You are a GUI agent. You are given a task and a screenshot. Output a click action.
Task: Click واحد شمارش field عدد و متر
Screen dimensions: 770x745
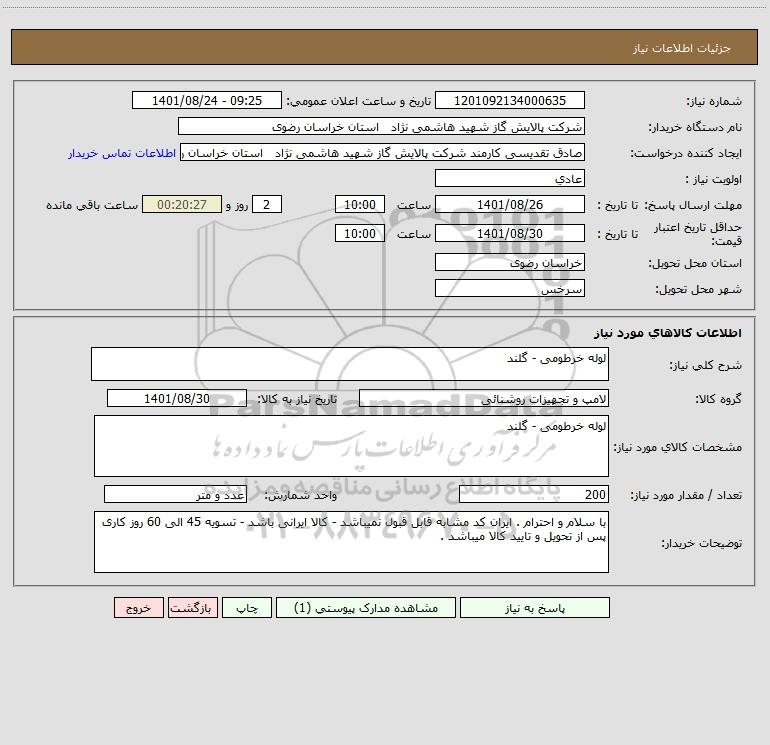point(175,495)
